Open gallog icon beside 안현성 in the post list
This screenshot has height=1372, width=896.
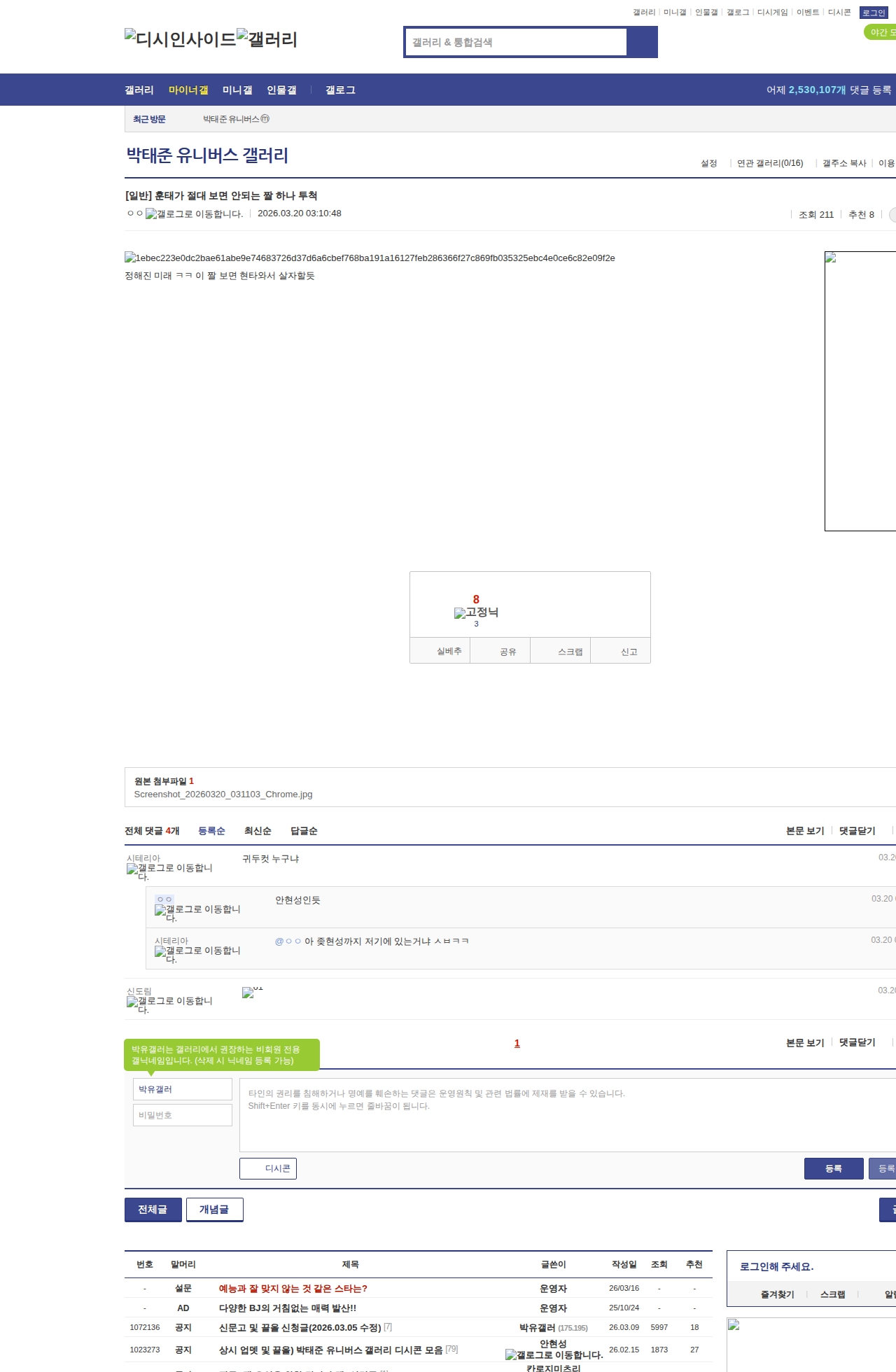click(x=554, y=1355)
